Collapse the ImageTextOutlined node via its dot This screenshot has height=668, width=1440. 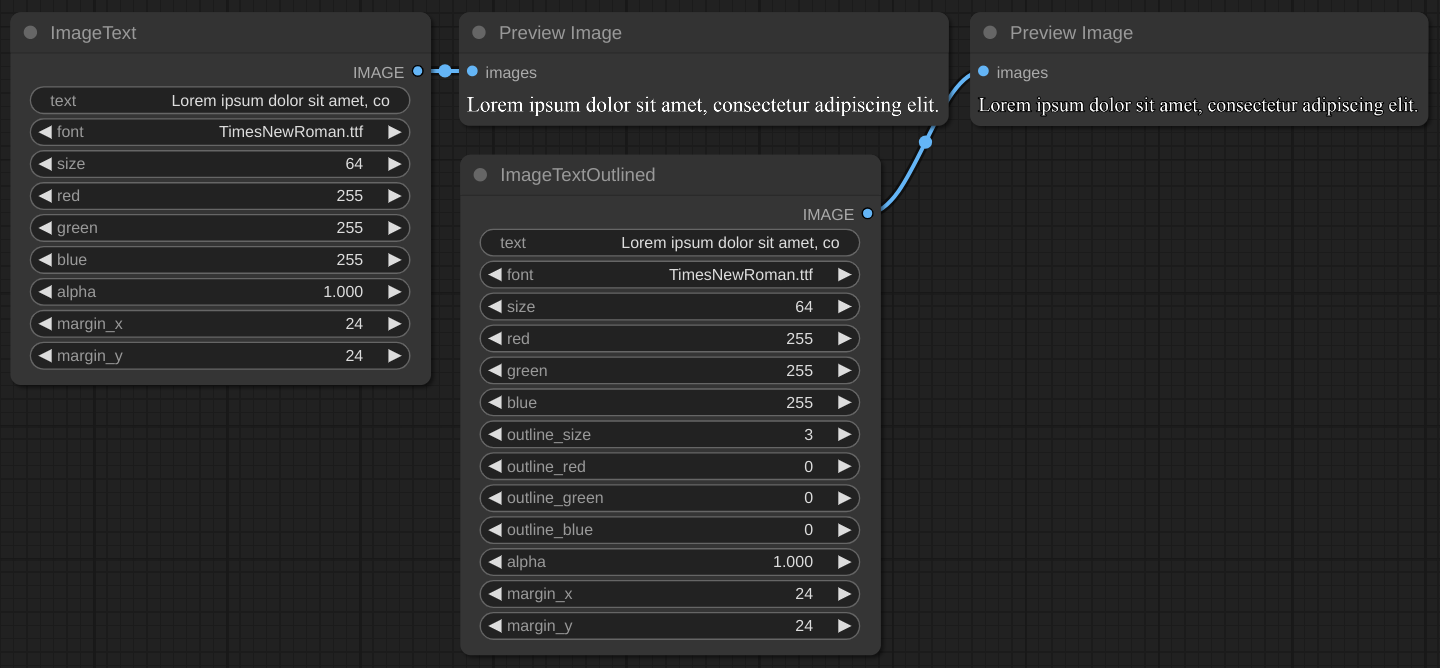[x=480, y=175]
